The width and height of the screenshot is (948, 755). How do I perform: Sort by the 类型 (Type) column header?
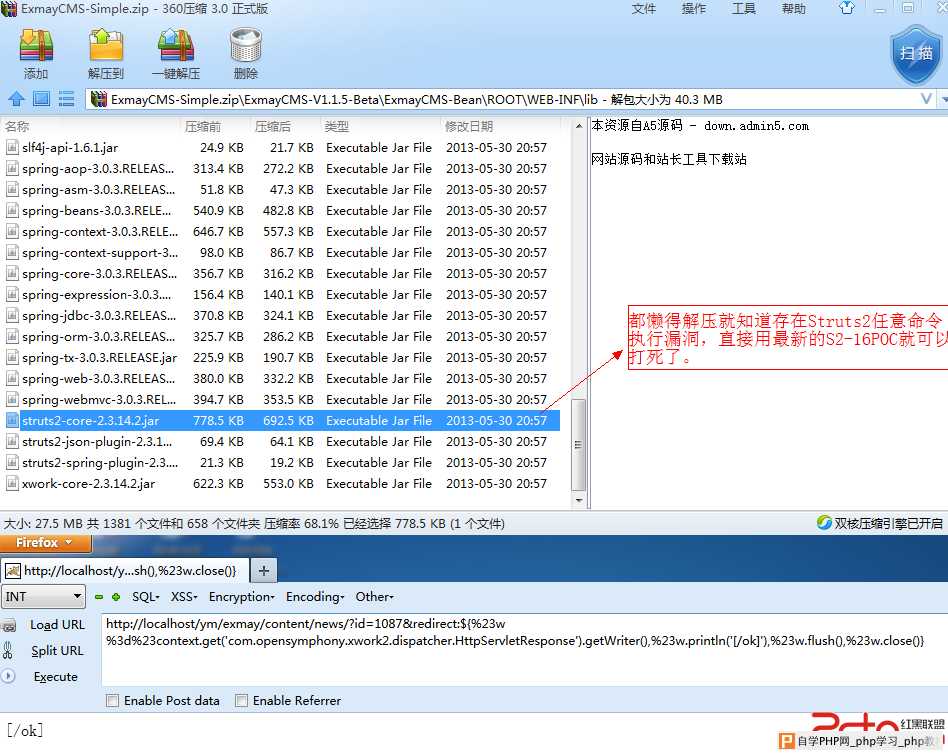point(380,126)
